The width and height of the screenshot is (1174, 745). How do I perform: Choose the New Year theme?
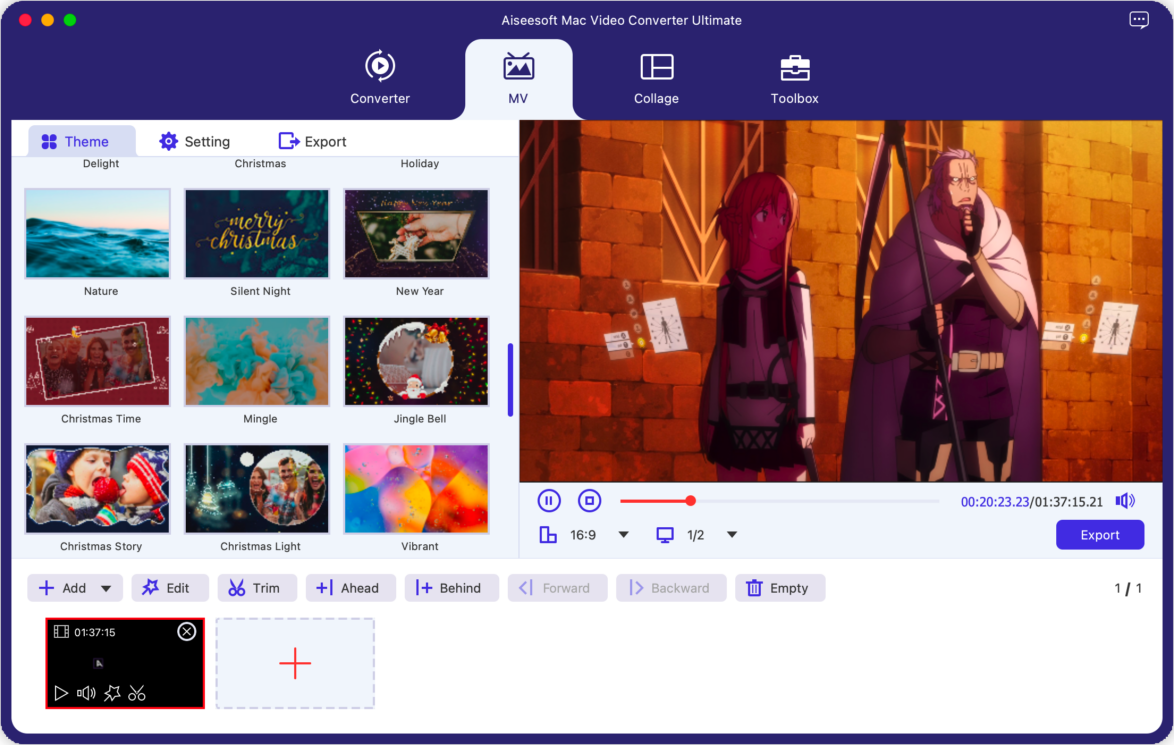pyautogui.click(x=416, y=234)
